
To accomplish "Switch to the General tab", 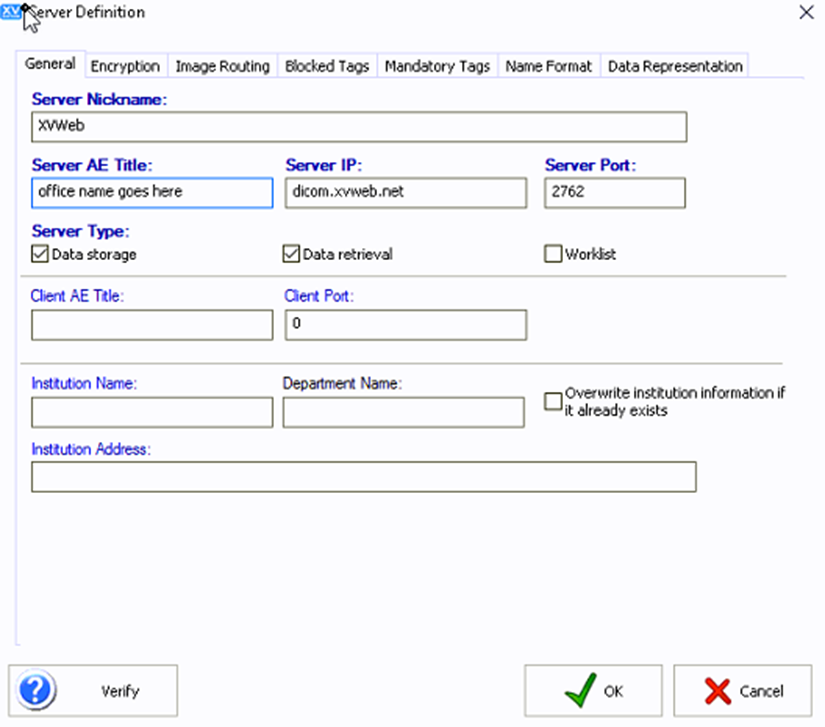I will point(51,64).
